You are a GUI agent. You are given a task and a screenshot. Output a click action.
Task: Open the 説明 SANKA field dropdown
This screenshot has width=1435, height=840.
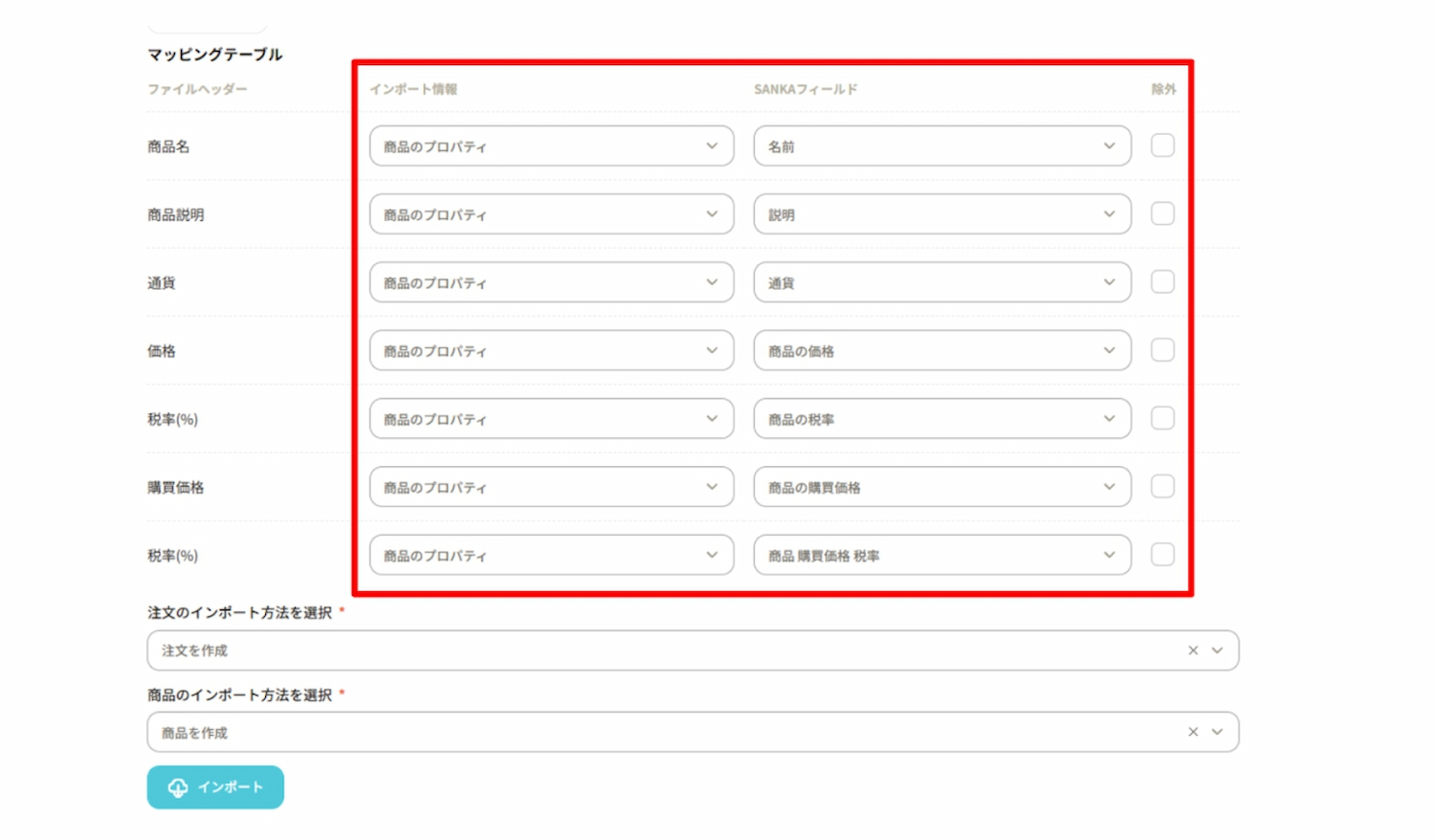click(x=941, y=214)
